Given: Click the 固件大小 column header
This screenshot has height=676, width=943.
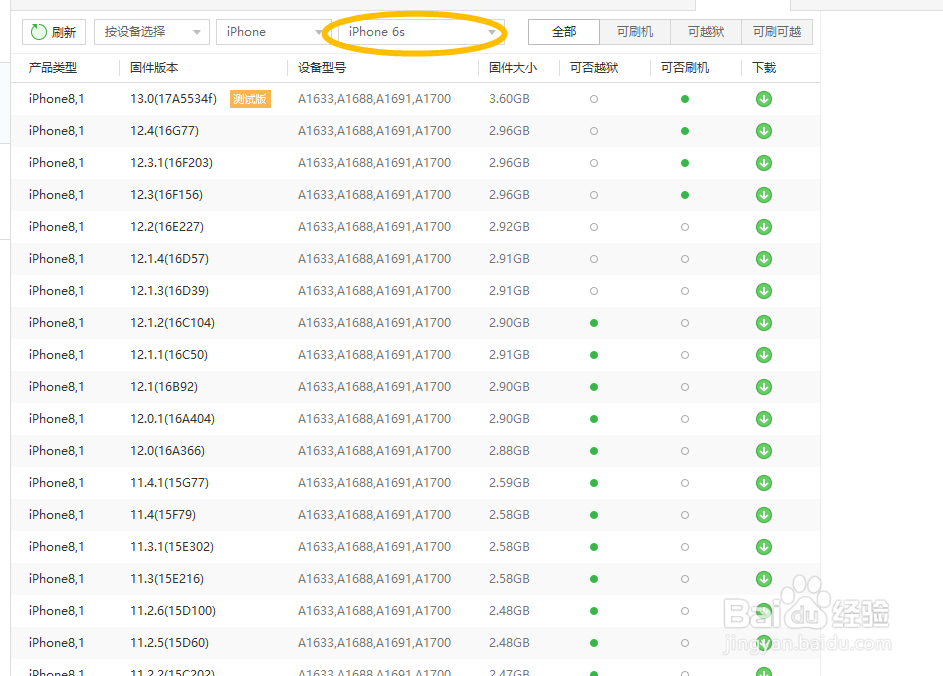Looking at the screenshot, I should [x=513, y=67].
